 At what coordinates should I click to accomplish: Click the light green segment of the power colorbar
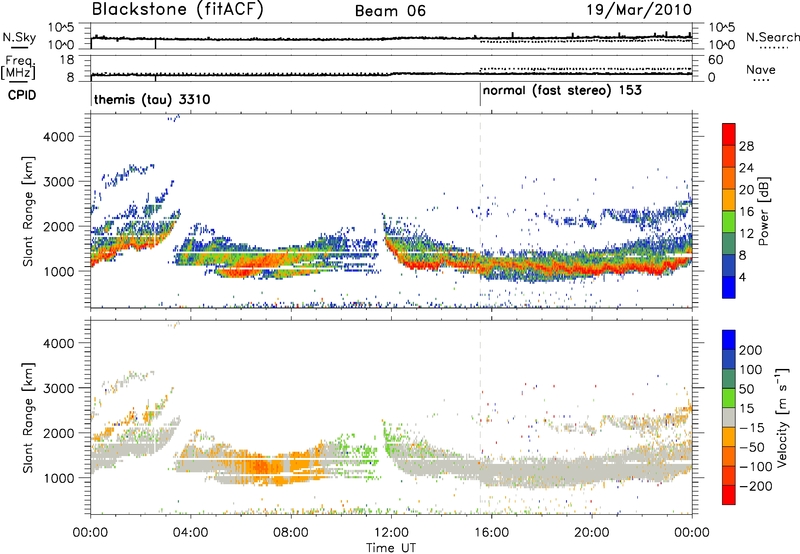[729, 222]
